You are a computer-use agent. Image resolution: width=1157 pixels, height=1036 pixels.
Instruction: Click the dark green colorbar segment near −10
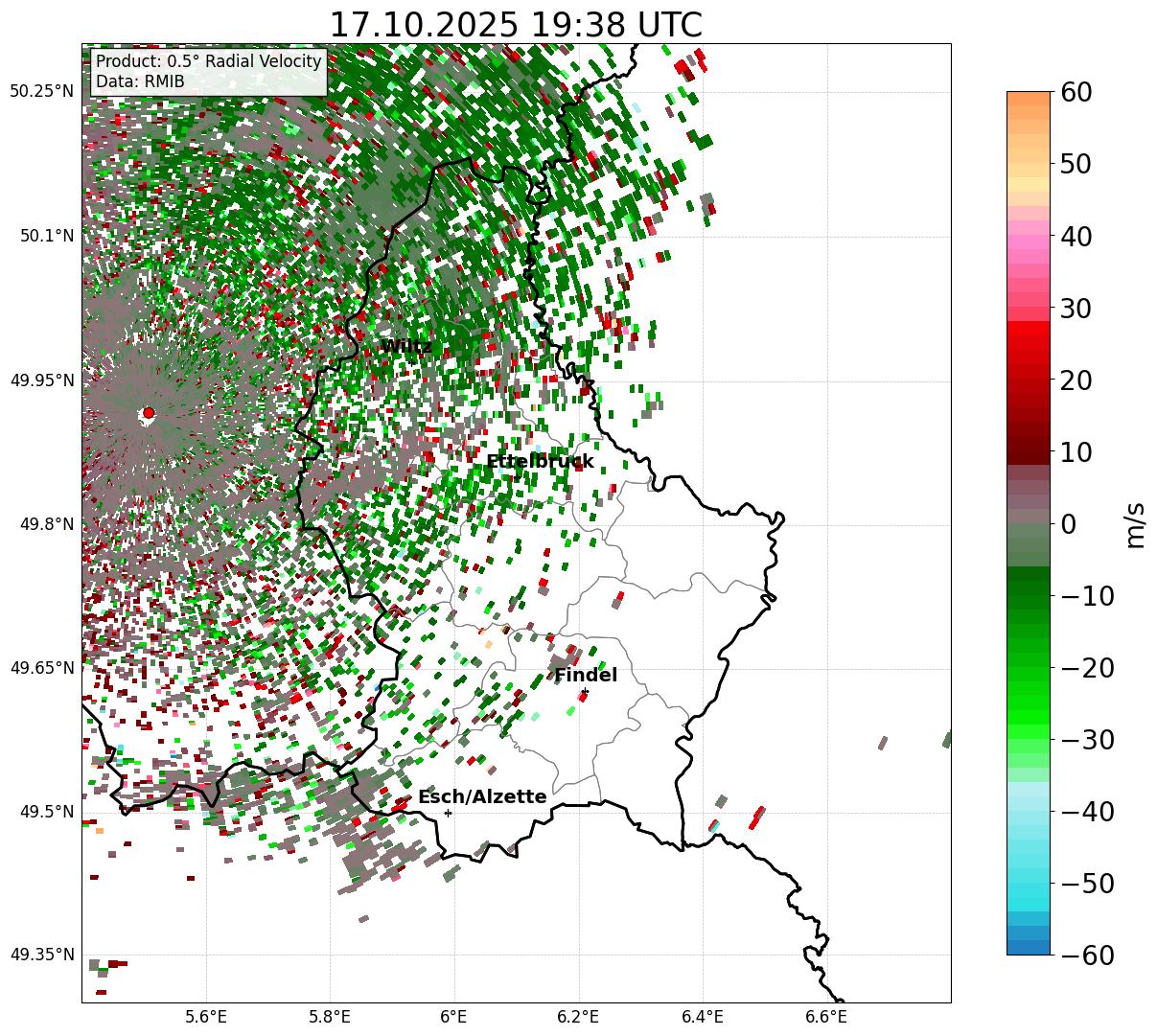[x=1029, y=589]
